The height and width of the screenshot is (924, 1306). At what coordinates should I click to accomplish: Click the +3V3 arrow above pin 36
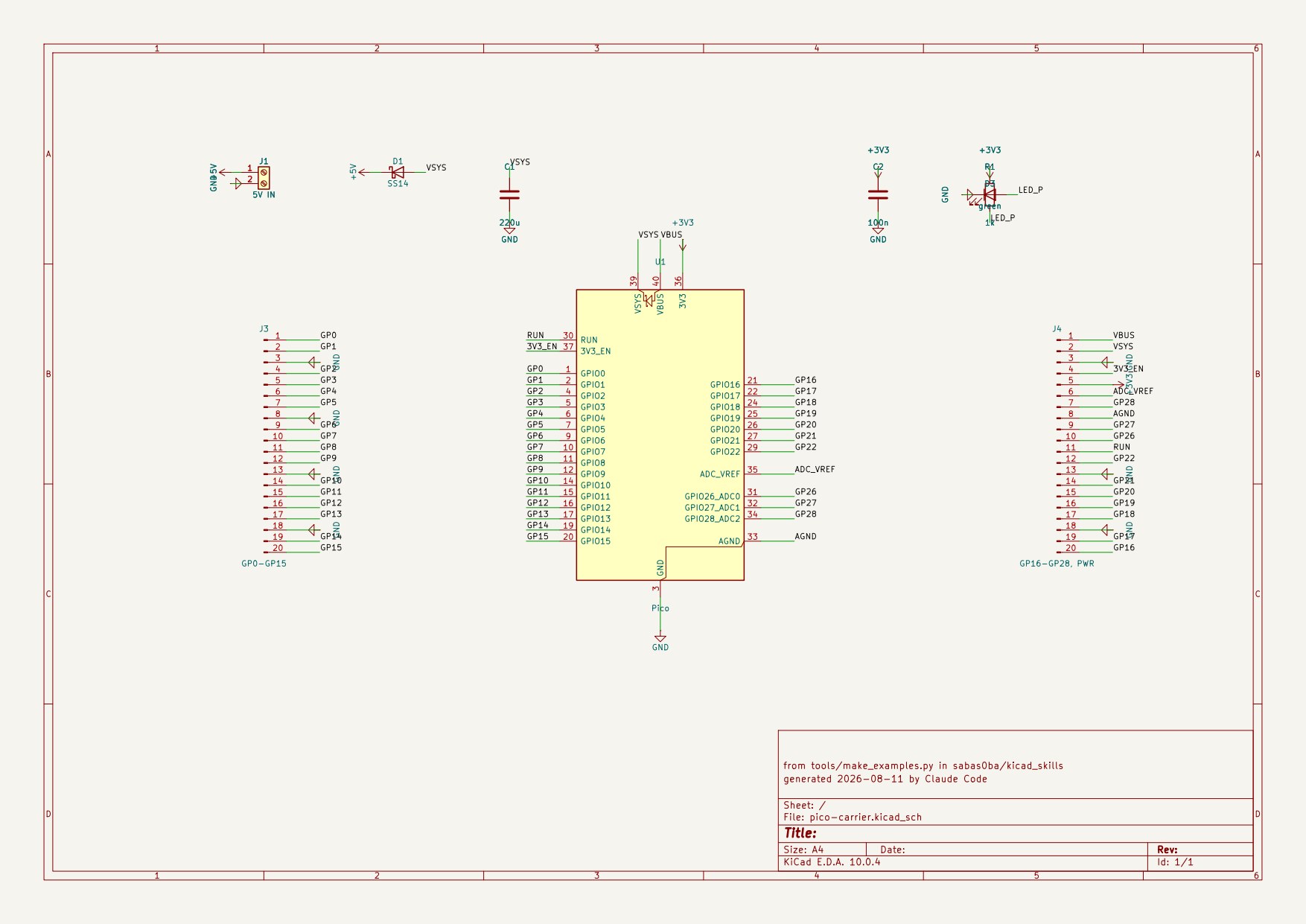click(682, 245)
